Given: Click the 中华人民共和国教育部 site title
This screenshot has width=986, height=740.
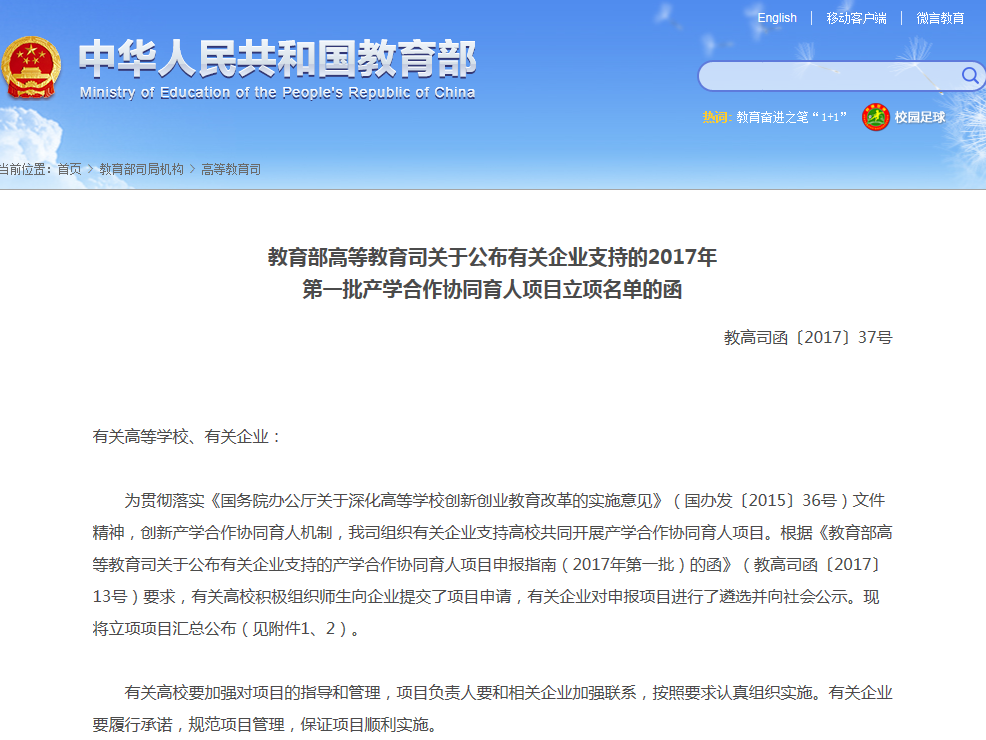Looking at the screenshot, I should (x=277, y=58).
